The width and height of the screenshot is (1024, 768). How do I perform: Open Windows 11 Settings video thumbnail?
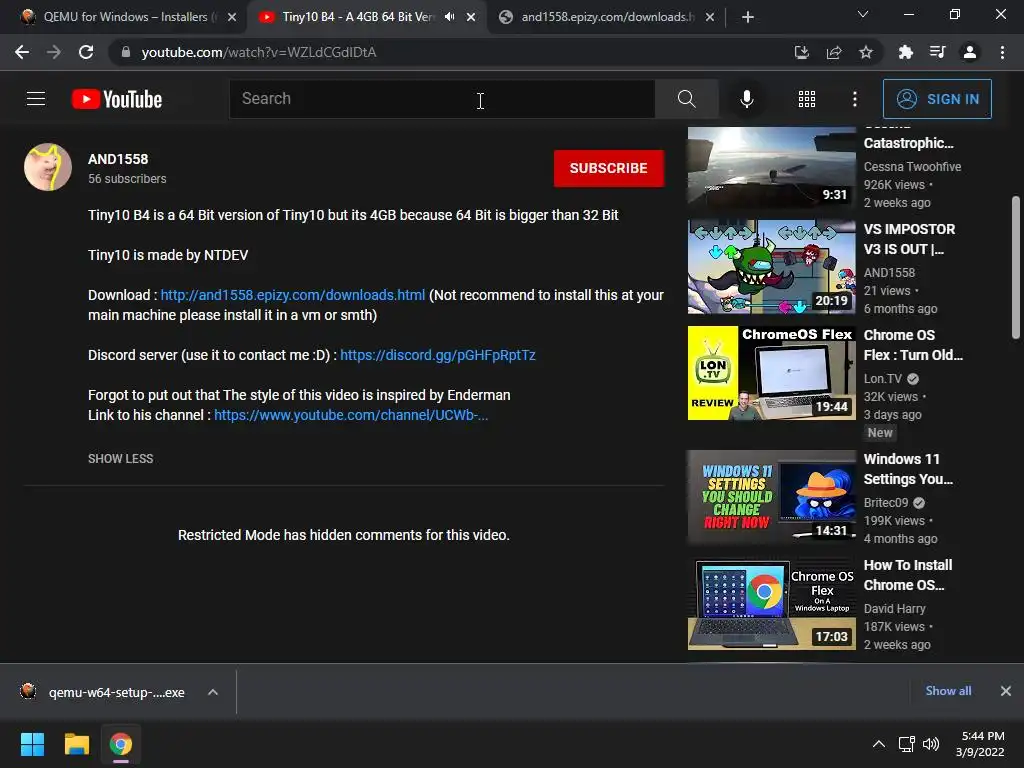(771, 497)
